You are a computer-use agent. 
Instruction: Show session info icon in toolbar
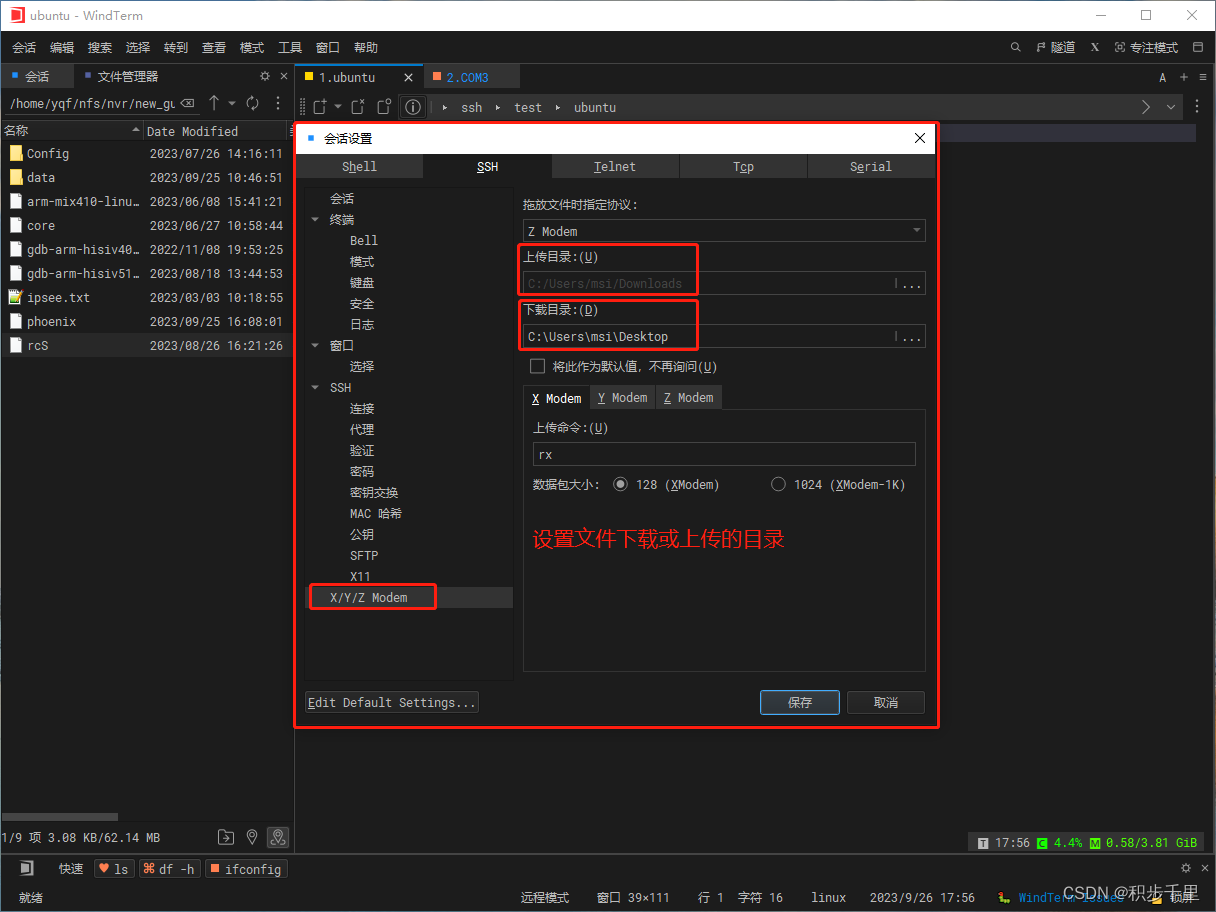(413, 107)
